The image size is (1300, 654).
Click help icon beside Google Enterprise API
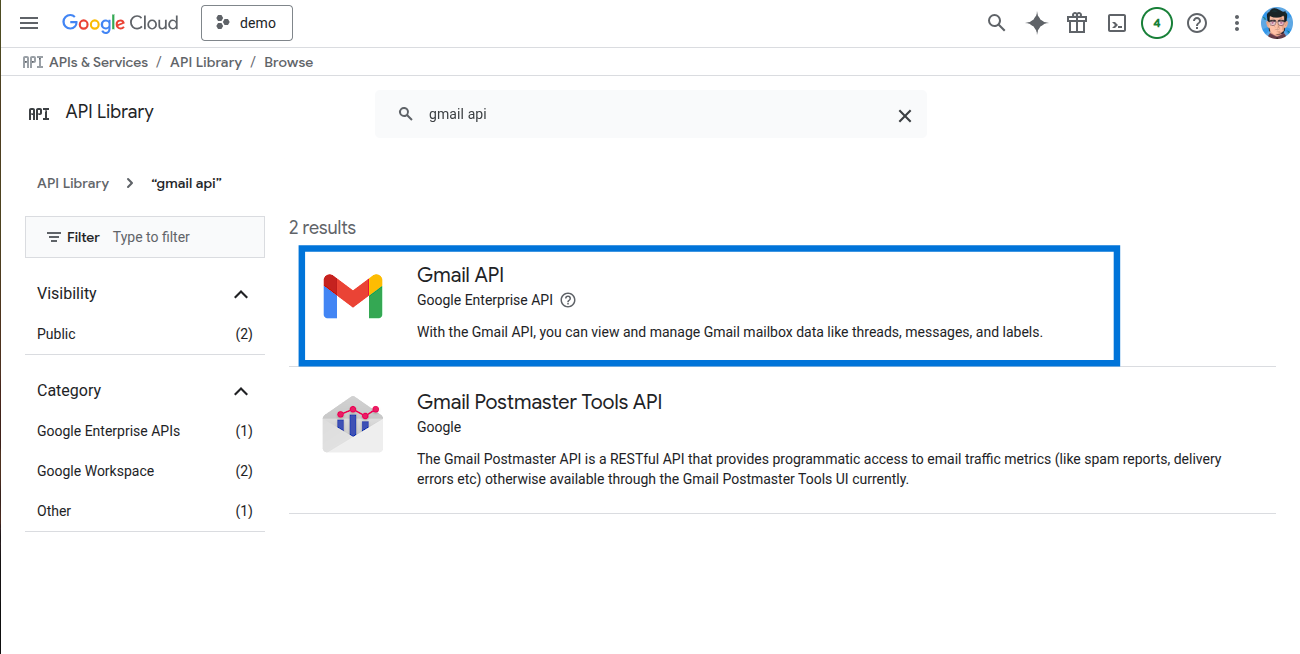[x=568, y=300]
